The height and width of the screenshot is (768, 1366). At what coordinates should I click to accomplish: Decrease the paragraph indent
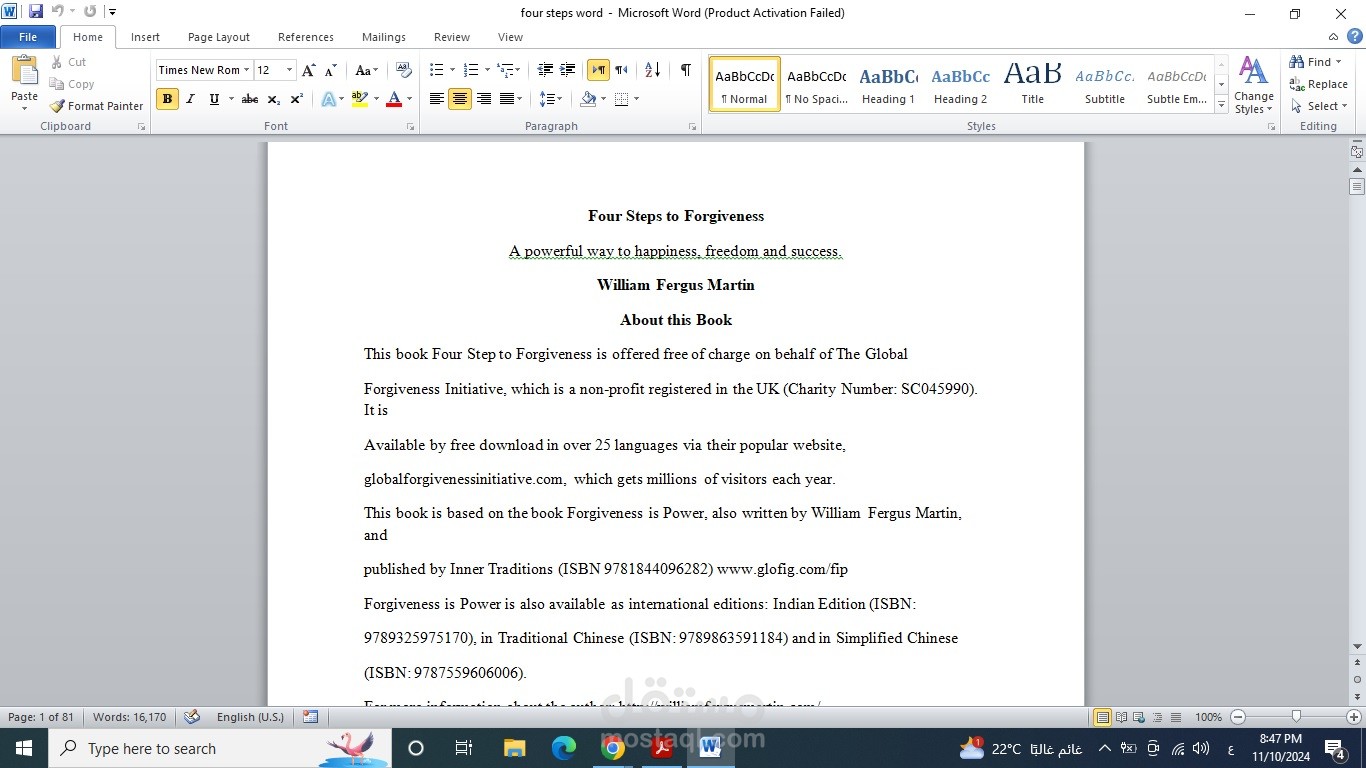click(545, 70)
